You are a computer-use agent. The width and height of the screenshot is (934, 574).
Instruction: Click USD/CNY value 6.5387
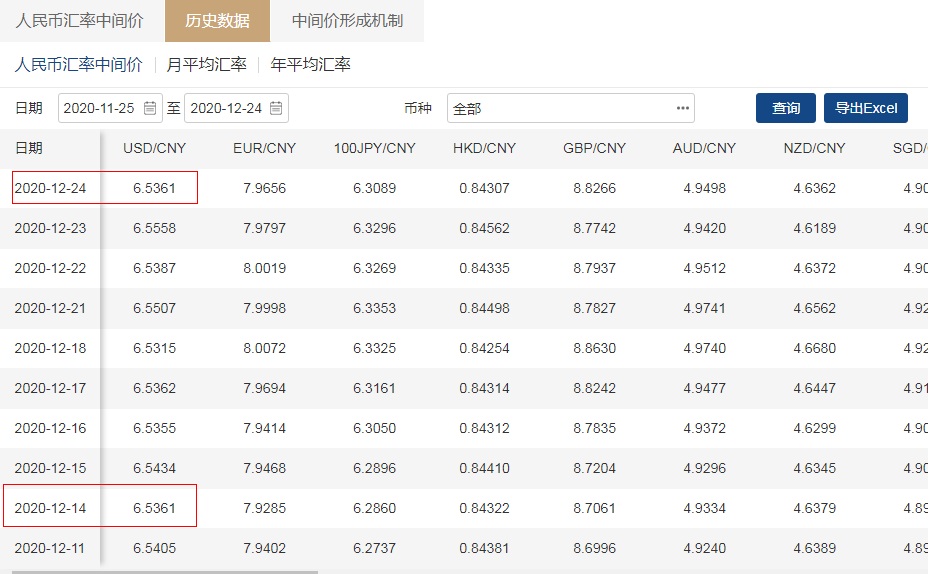[155, 268]
